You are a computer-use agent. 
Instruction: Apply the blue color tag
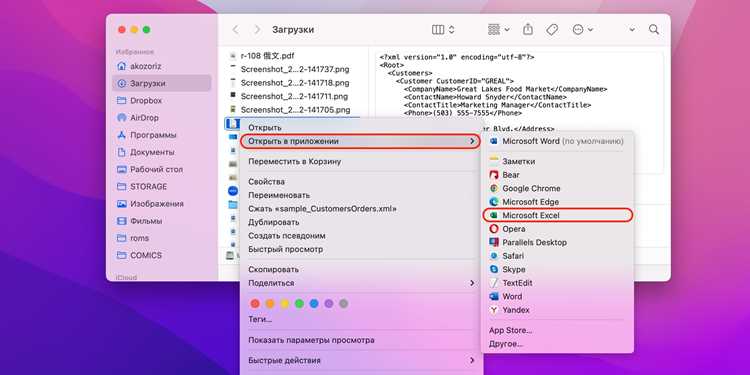(314, 304)
